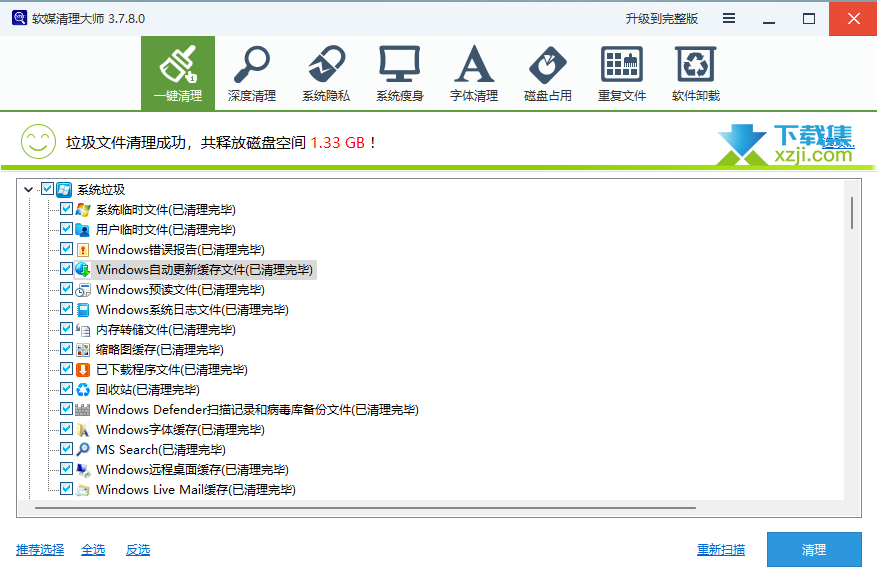
Task: Click the 已下载程序文件 orange download icon
Action: pos(83,370)
